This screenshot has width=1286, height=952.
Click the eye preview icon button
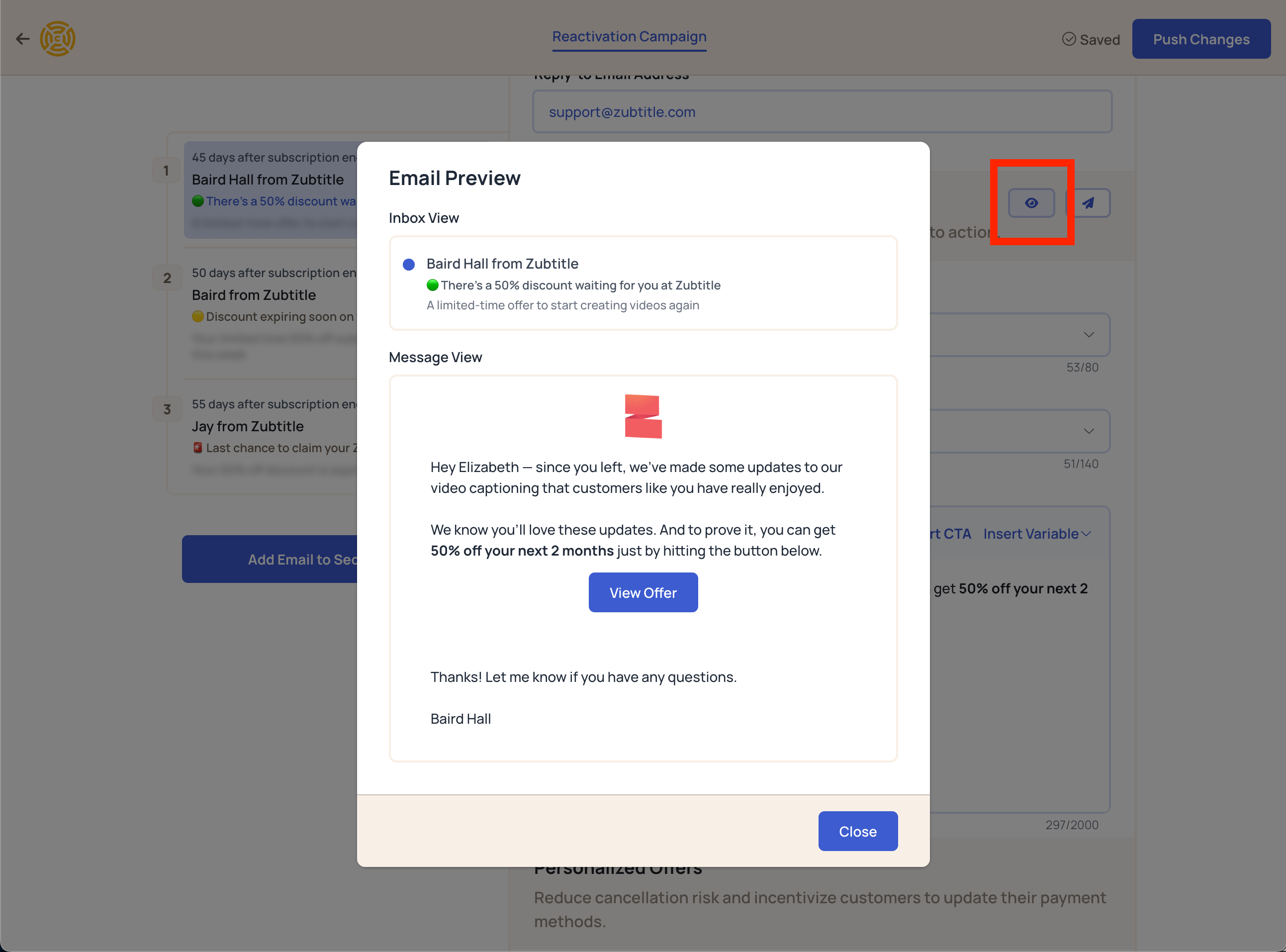click(1031, 203)
